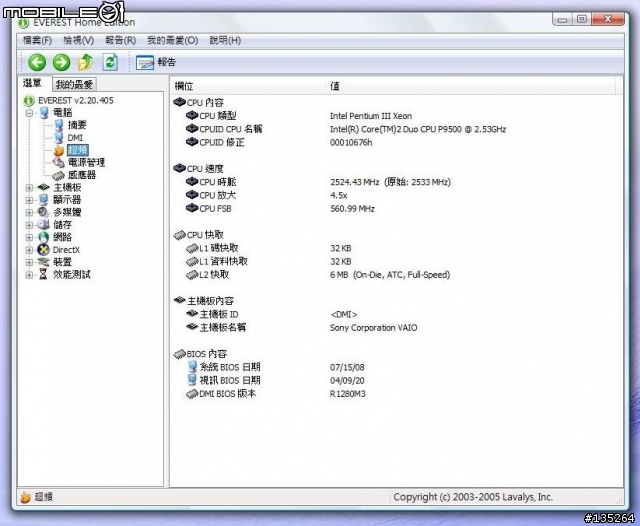Viewport: 640px width, 526px height.
Task: Switch to the 我的最愛 tab
Action: (x=74, y=84)
